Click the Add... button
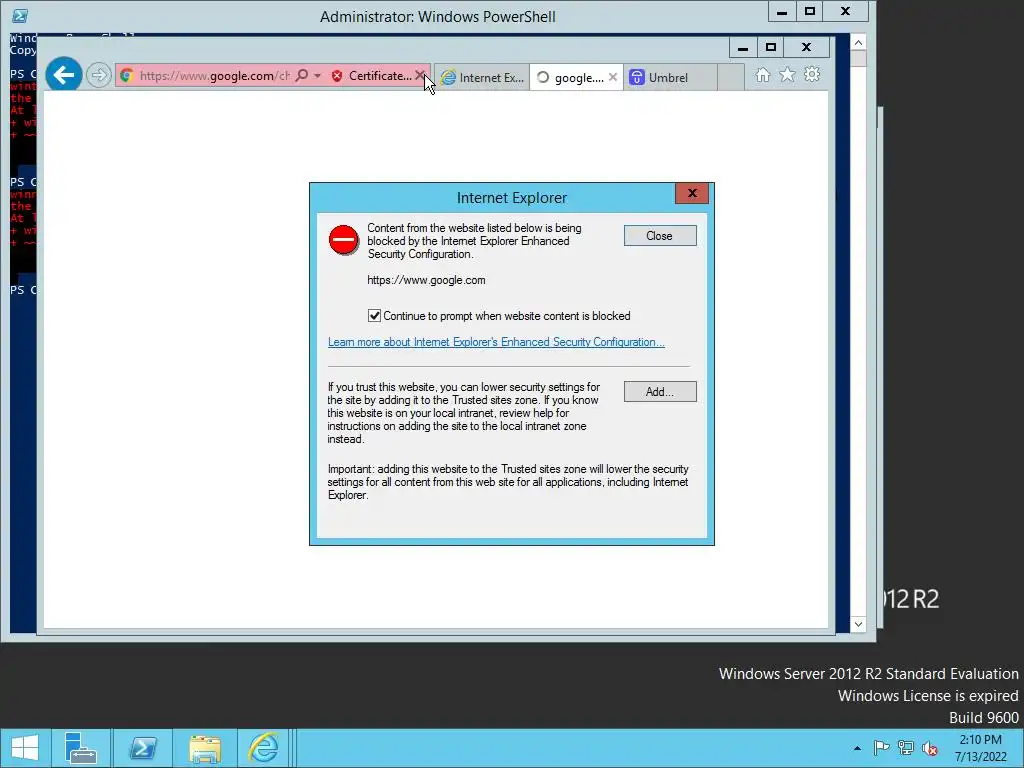Viewport: 1024px width, 768px height. (x=660, y=392)
